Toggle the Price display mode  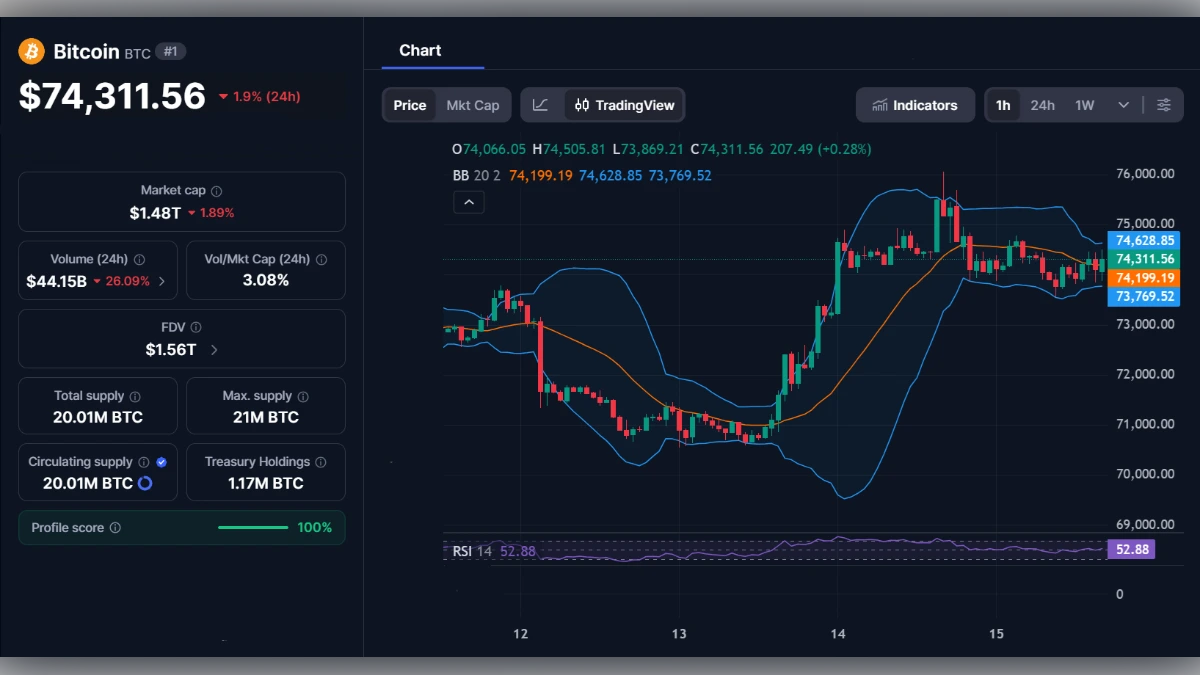[409, 104]
